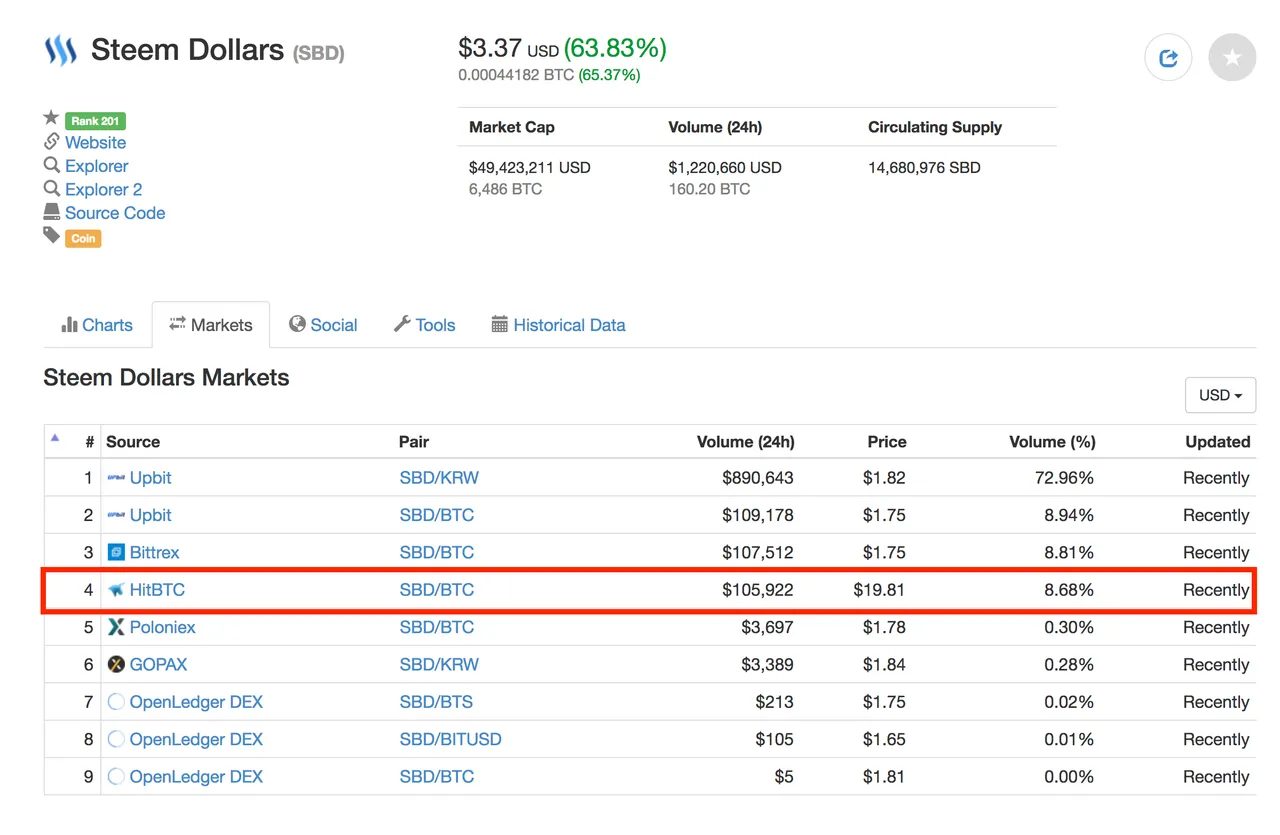The image size is (1280, 835).
Task: Open OpenLedger DEX link in row 8
Action: point(196,739)
